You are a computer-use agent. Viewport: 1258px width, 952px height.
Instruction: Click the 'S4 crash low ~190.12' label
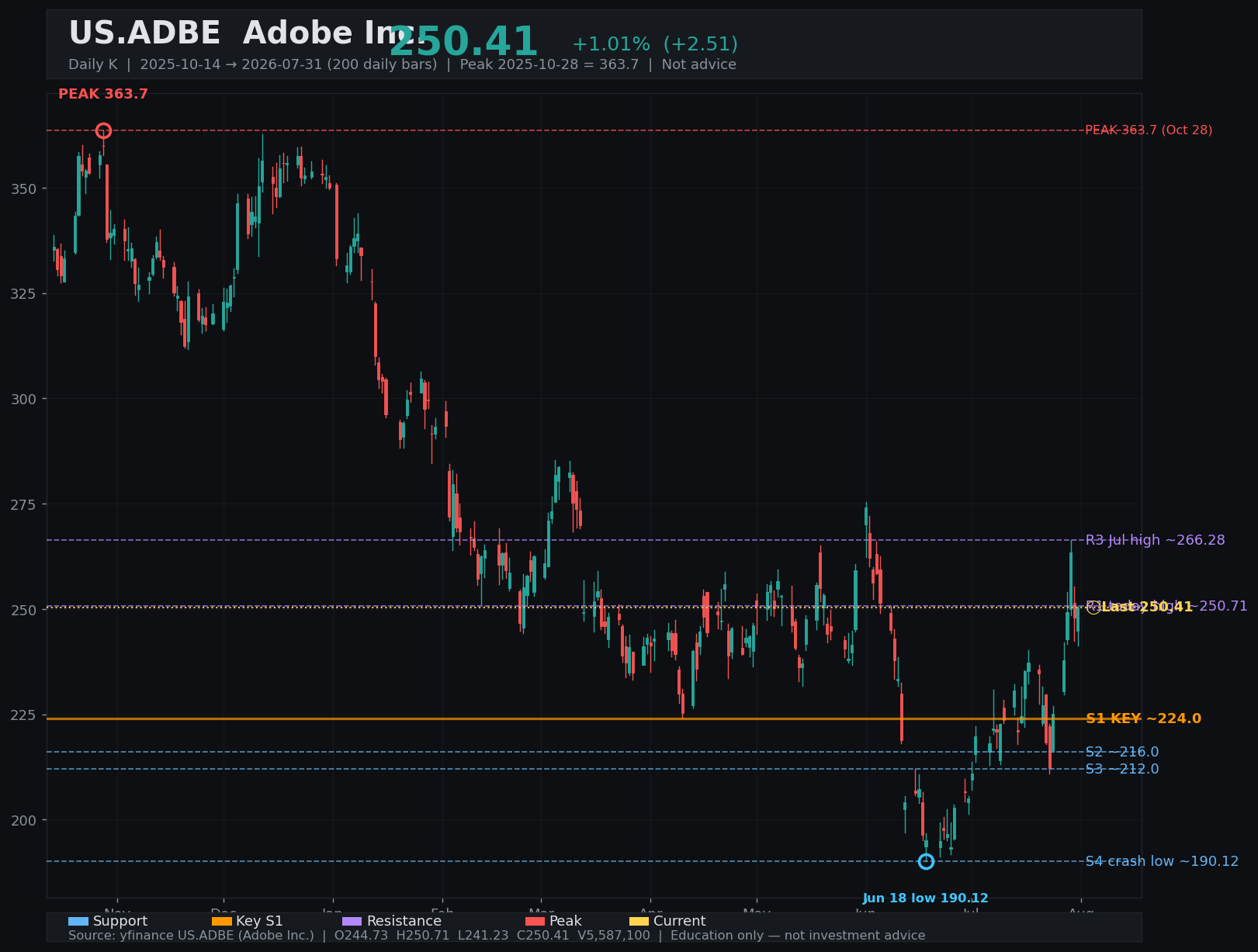tap(1162, 861)
